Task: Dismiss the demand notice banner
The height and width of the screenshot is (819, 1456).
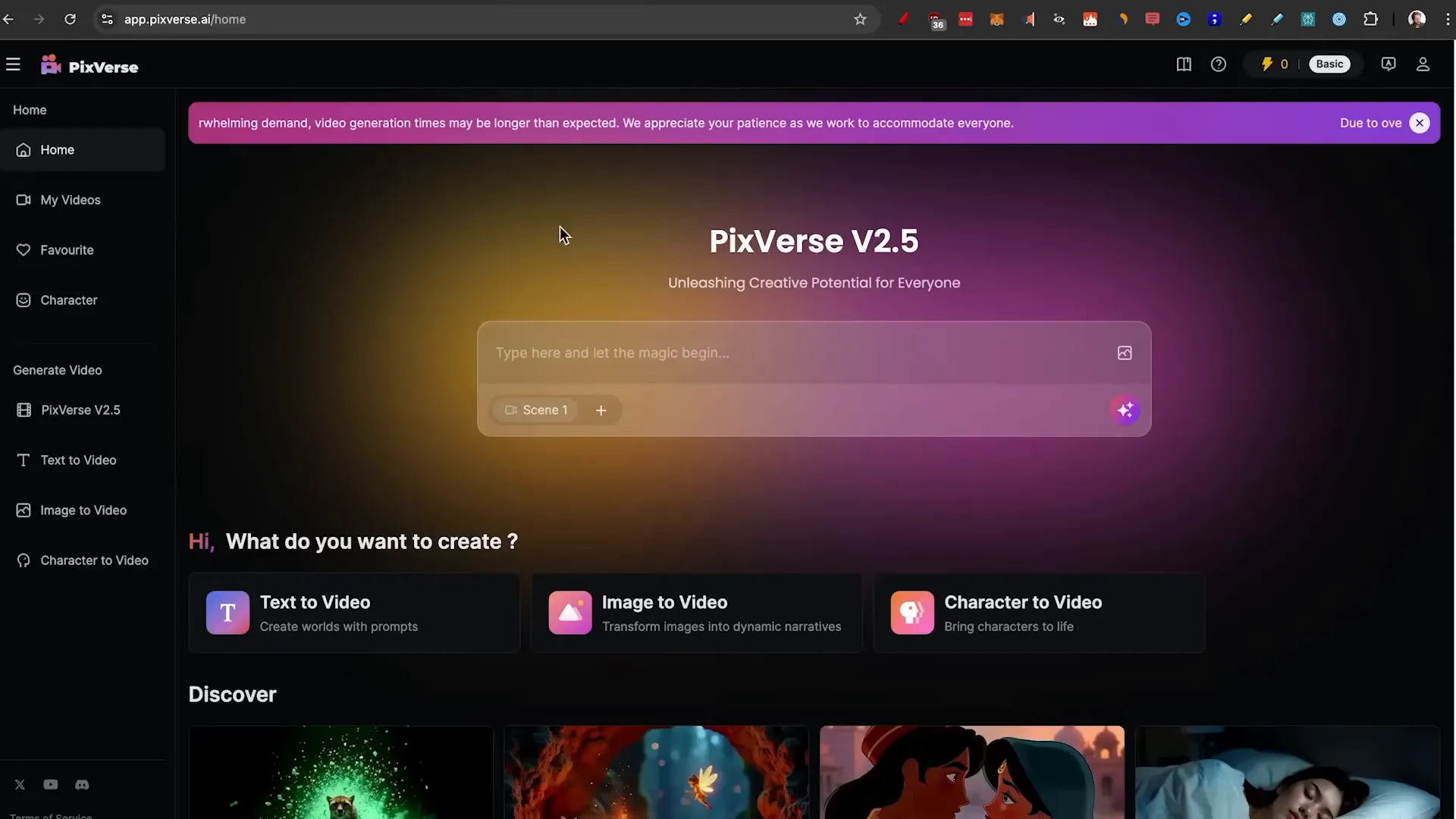Action: coord(1420,122)
